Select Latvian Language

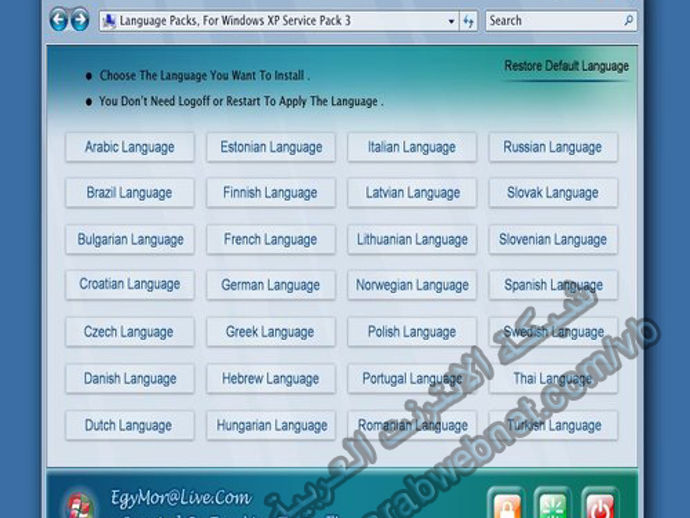pos(412,193)
